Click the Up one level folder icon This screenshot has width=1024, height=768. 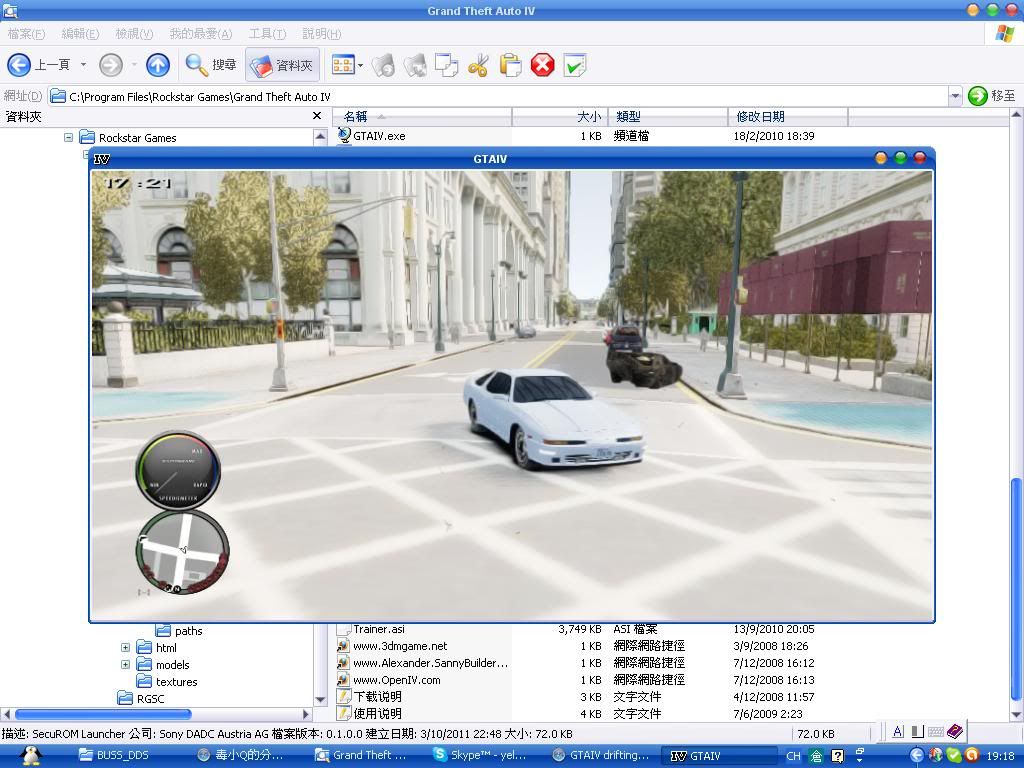click(x=158, y=65)
